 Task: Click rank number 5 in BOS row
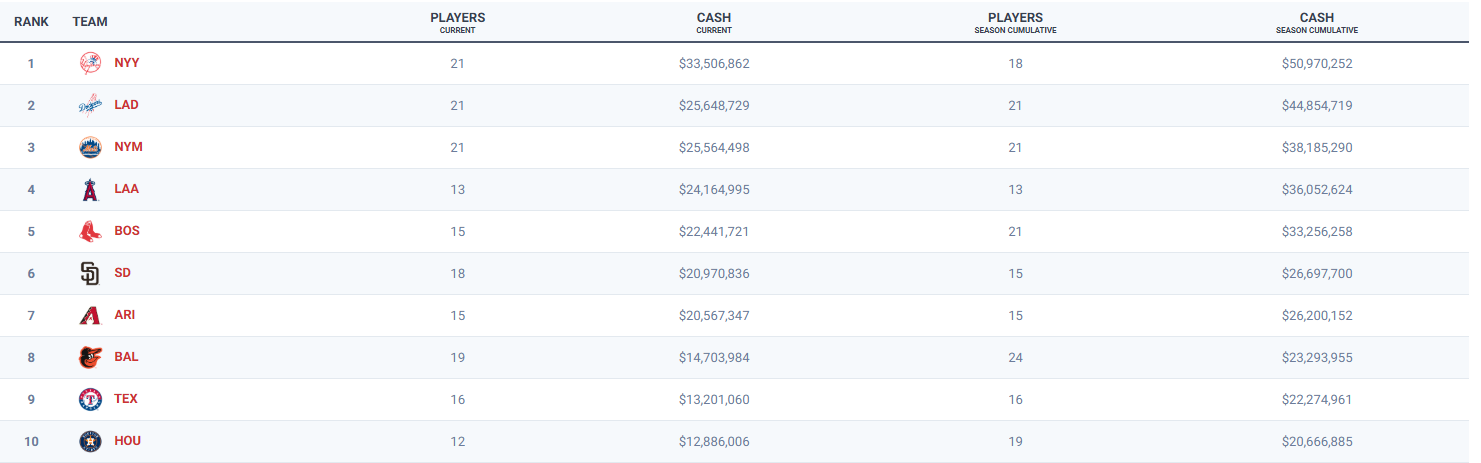[x=31, y=231]
